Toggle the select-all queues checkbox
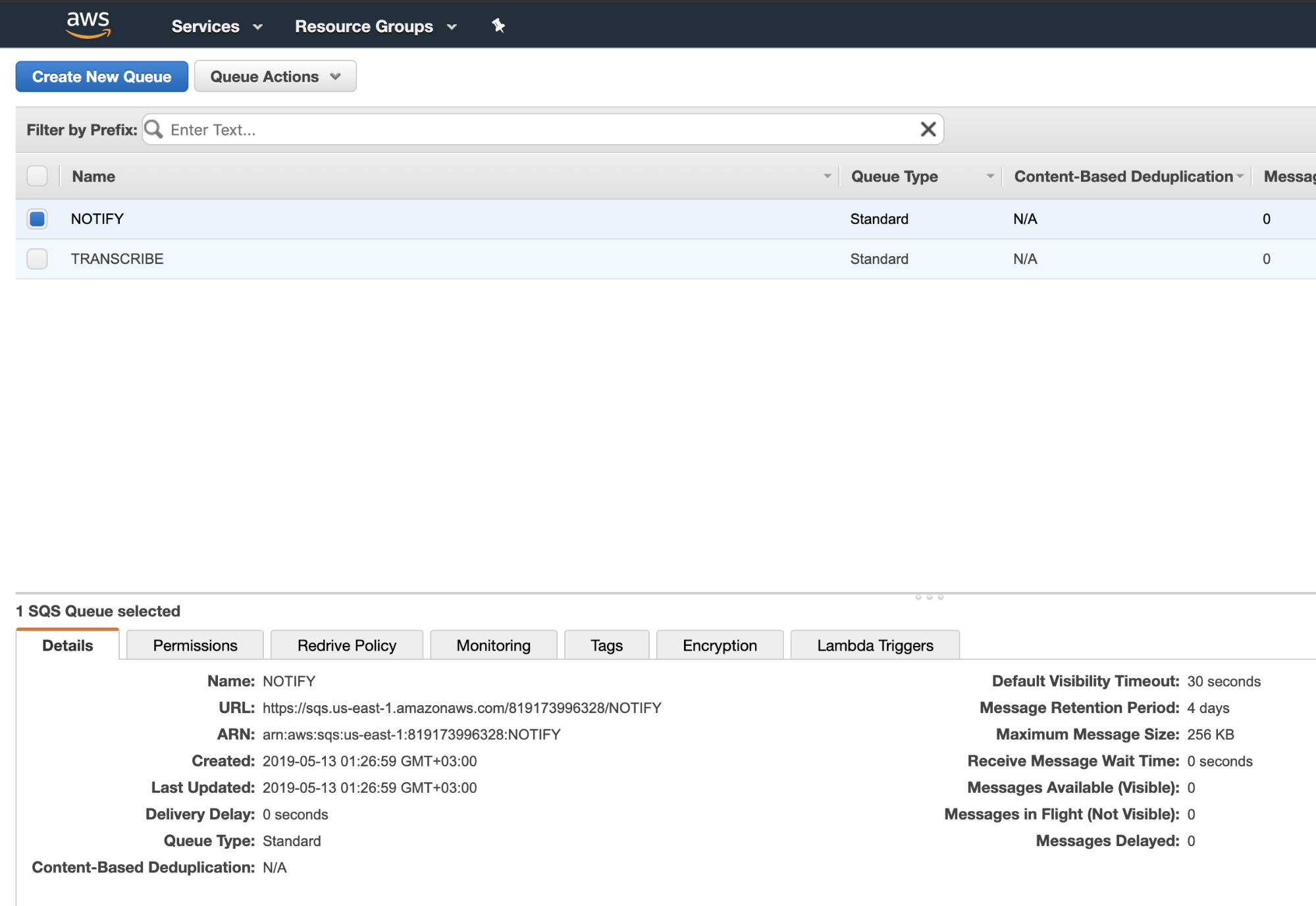The height and width of the screenshot is (906, 1316). pyautogui.click(x=38, y=176)
